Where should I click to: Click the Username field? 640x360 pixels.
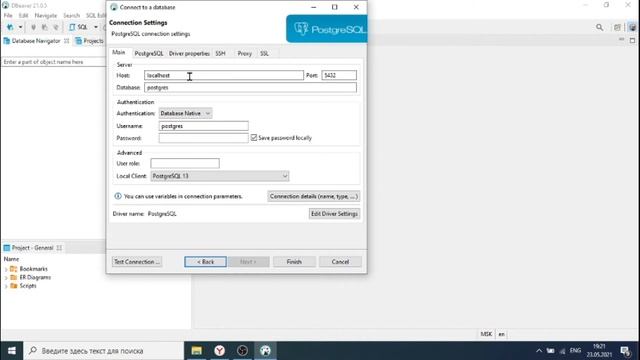[203, 126]
